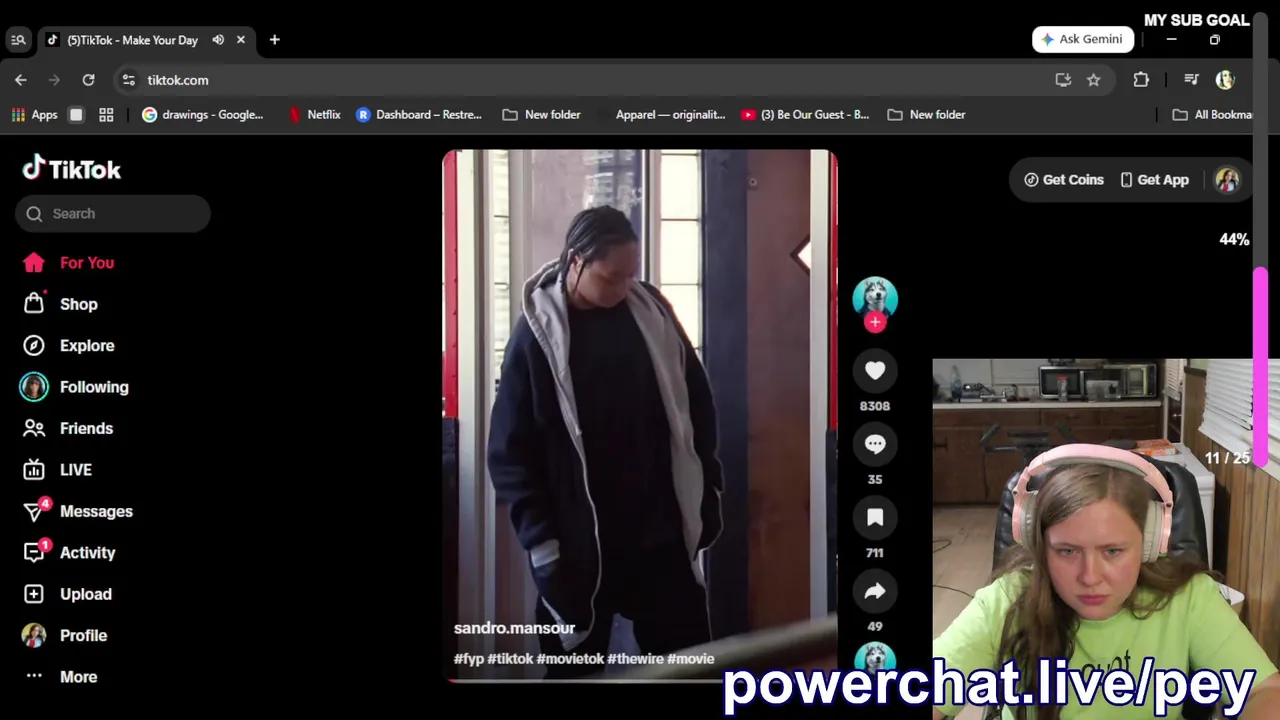Open the #movietok hashtag

(x=570, y=659)
